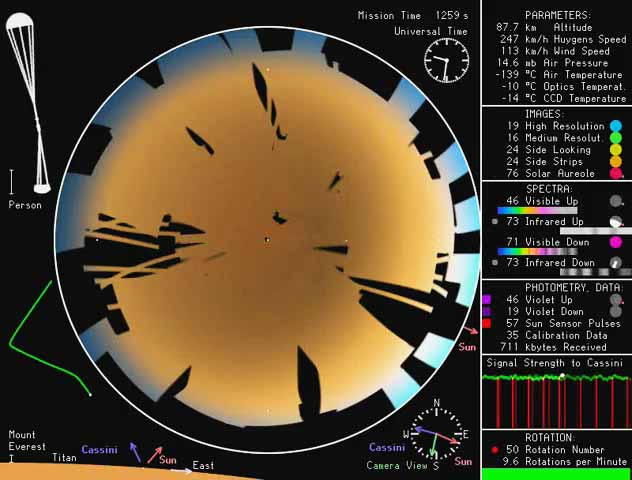632x480 pixels.
Task: Click the Huygens parachute probe graphic
Action: [28, 103]
